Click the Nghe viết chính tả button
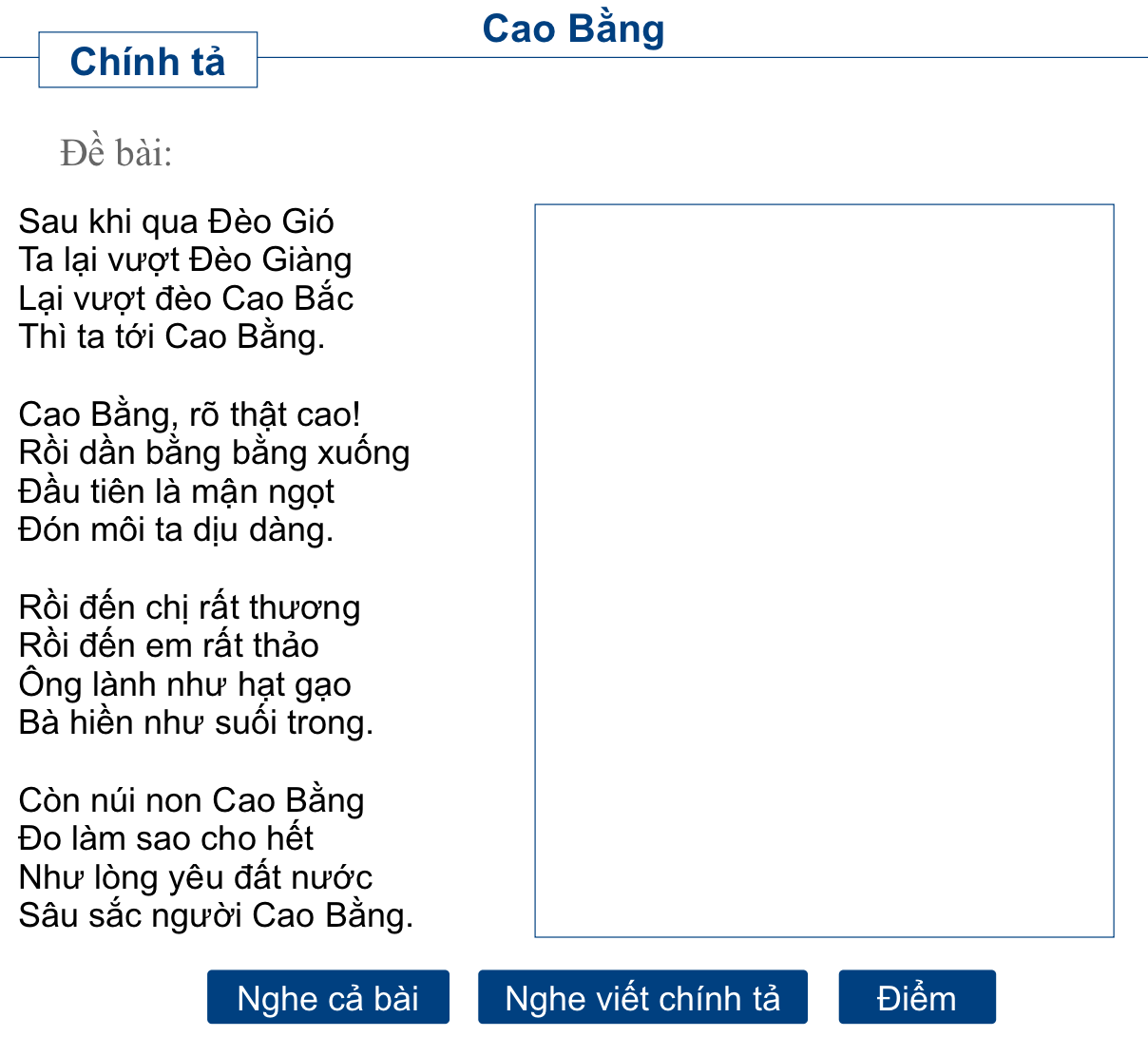Screen dimensions: 1148x1056 click(642, 998)
